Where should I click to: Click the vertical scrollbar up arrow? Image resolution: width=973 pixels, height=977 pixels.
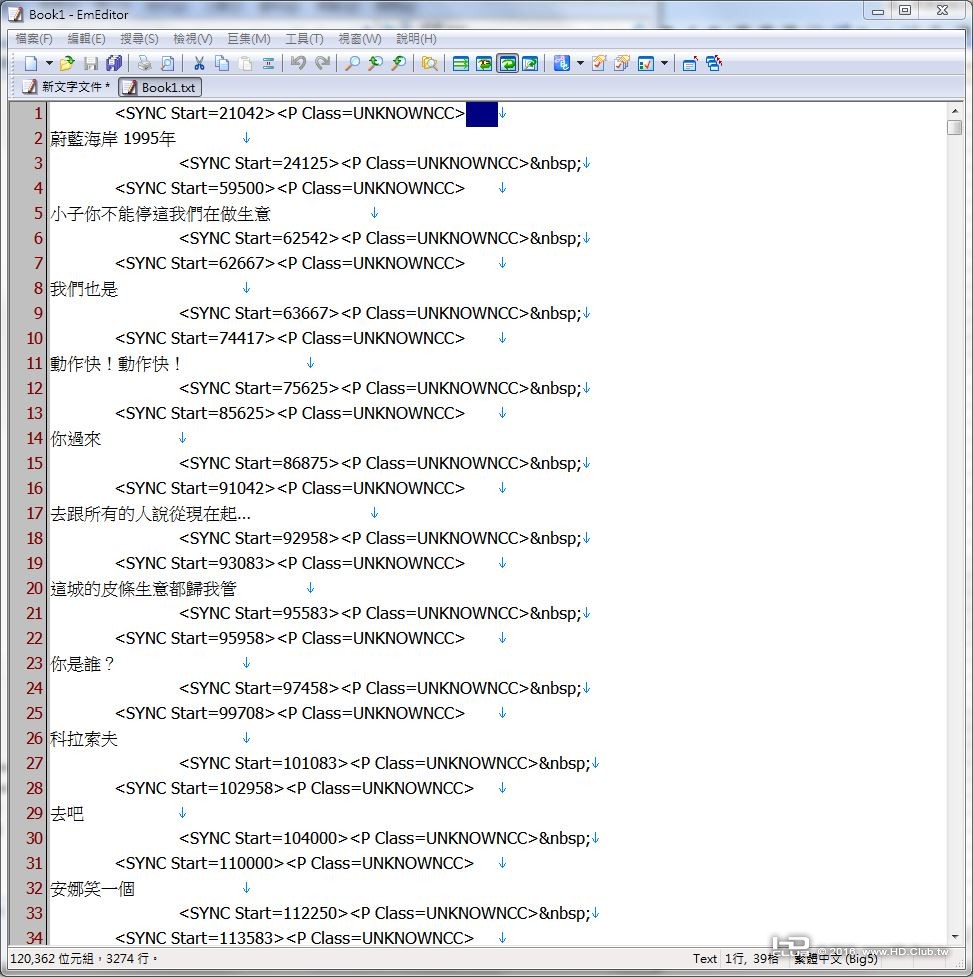click(x=954, y=111)
